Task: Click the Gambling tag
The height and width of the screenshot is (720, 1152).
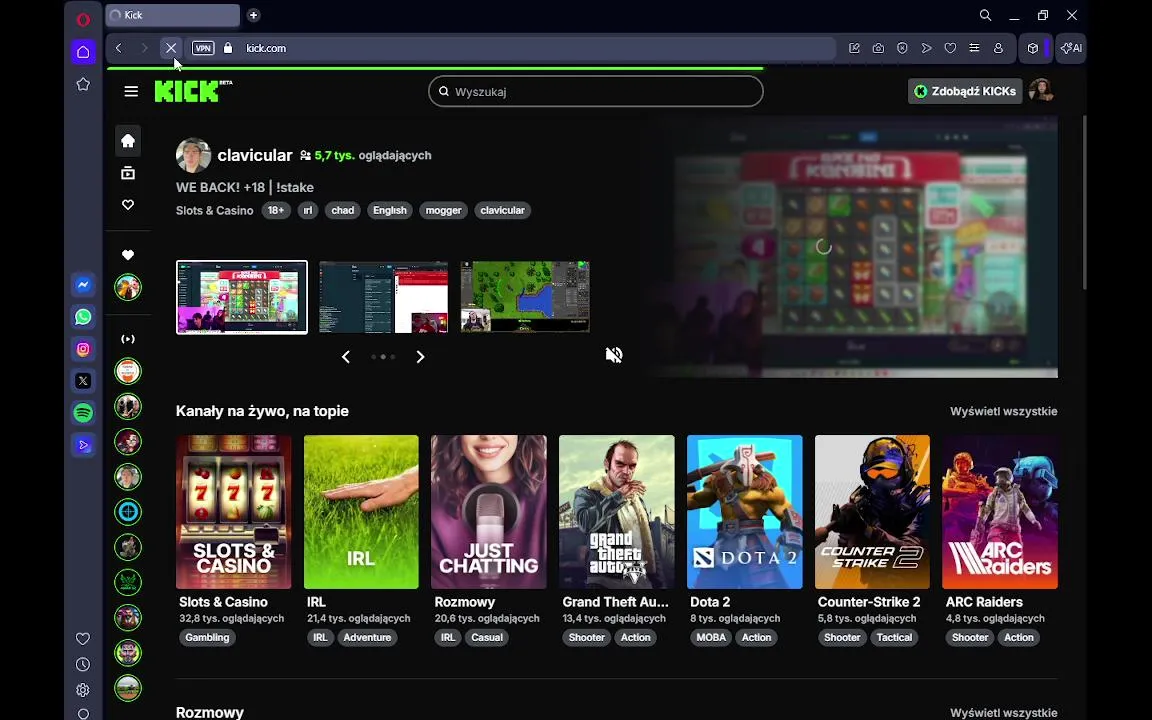Action: tap(207, 638)
